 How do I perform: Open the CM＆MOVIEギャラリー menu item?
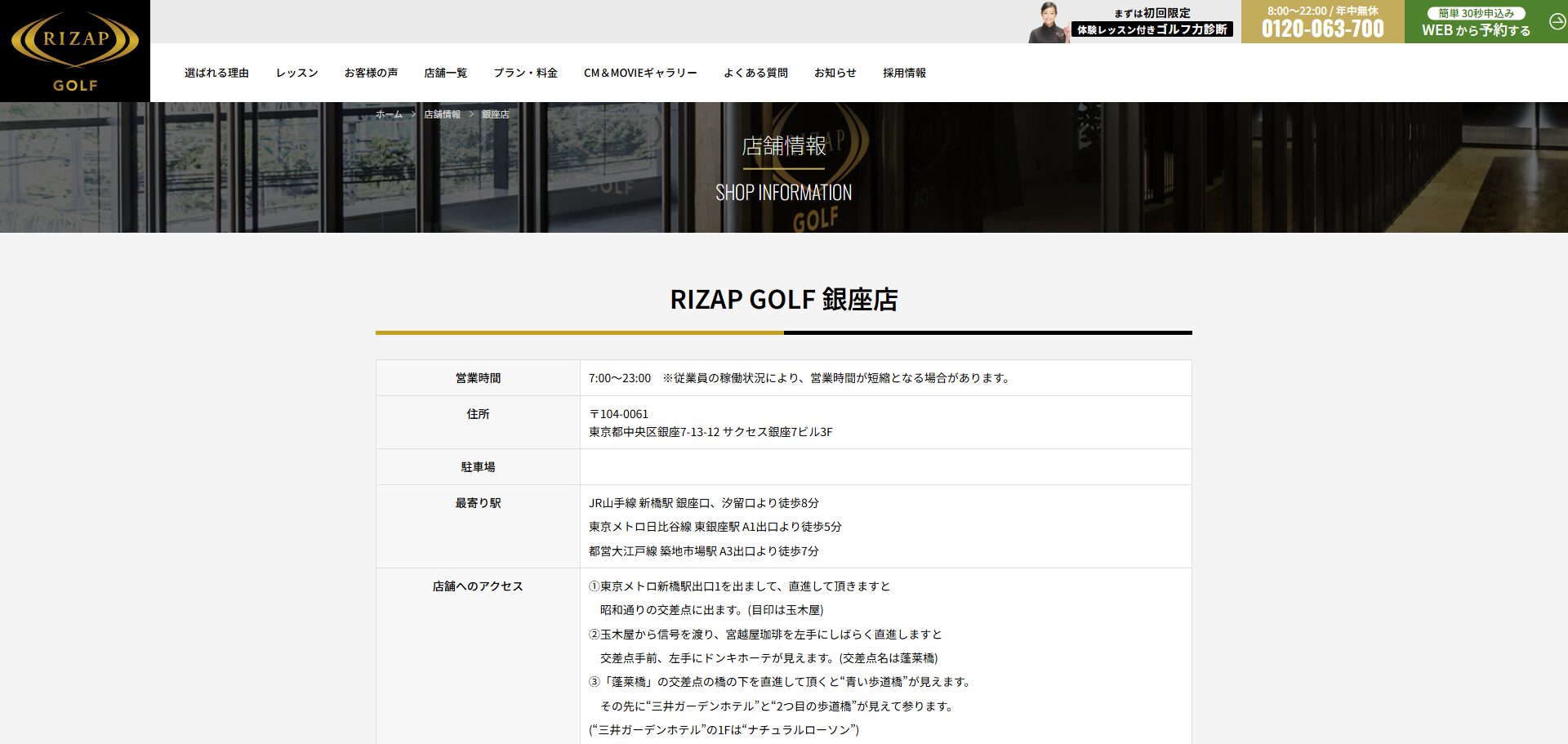pos(640,73)
